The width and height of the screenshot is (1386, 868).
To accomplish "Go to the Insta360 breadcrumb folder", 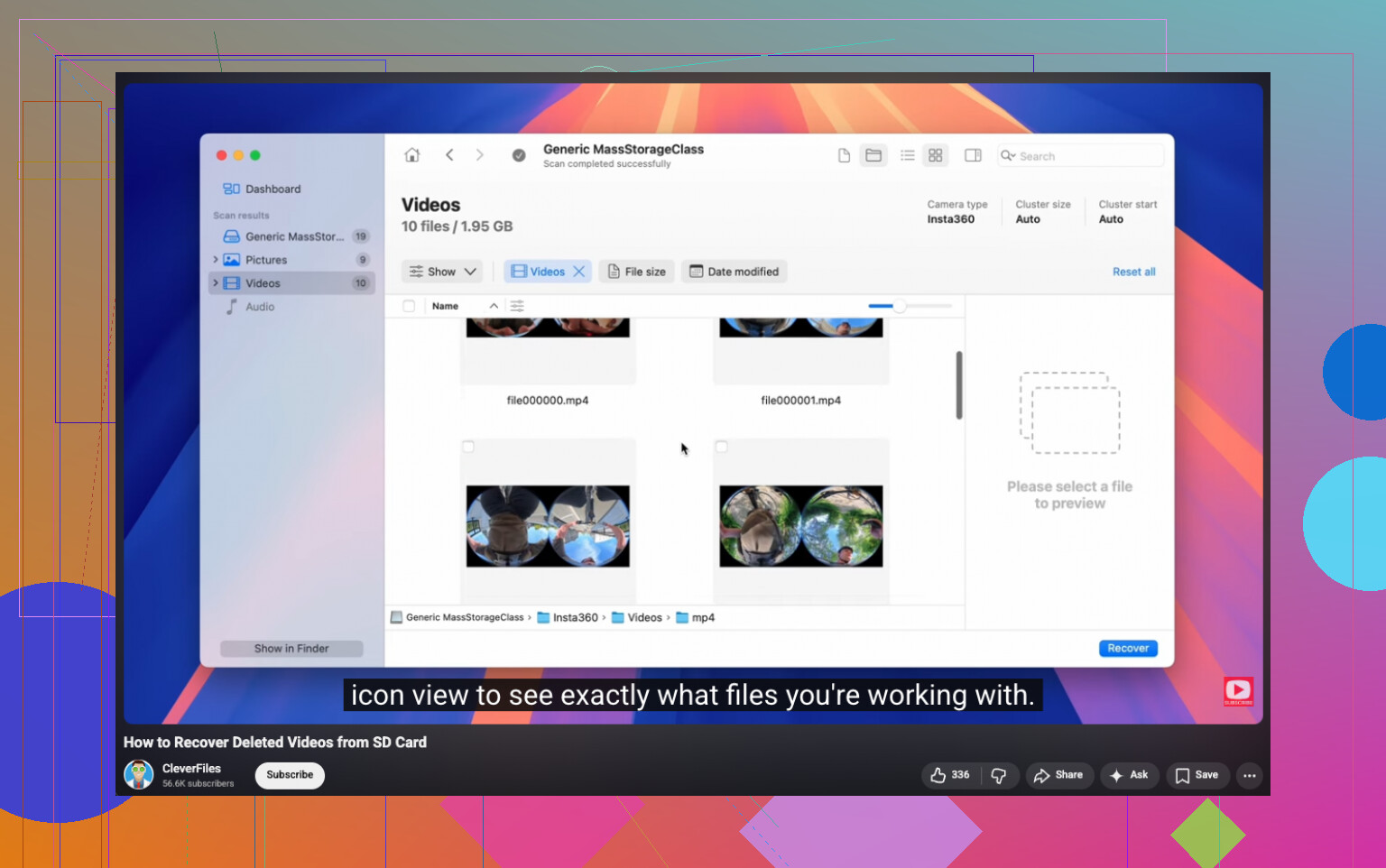I will [568, 618].
